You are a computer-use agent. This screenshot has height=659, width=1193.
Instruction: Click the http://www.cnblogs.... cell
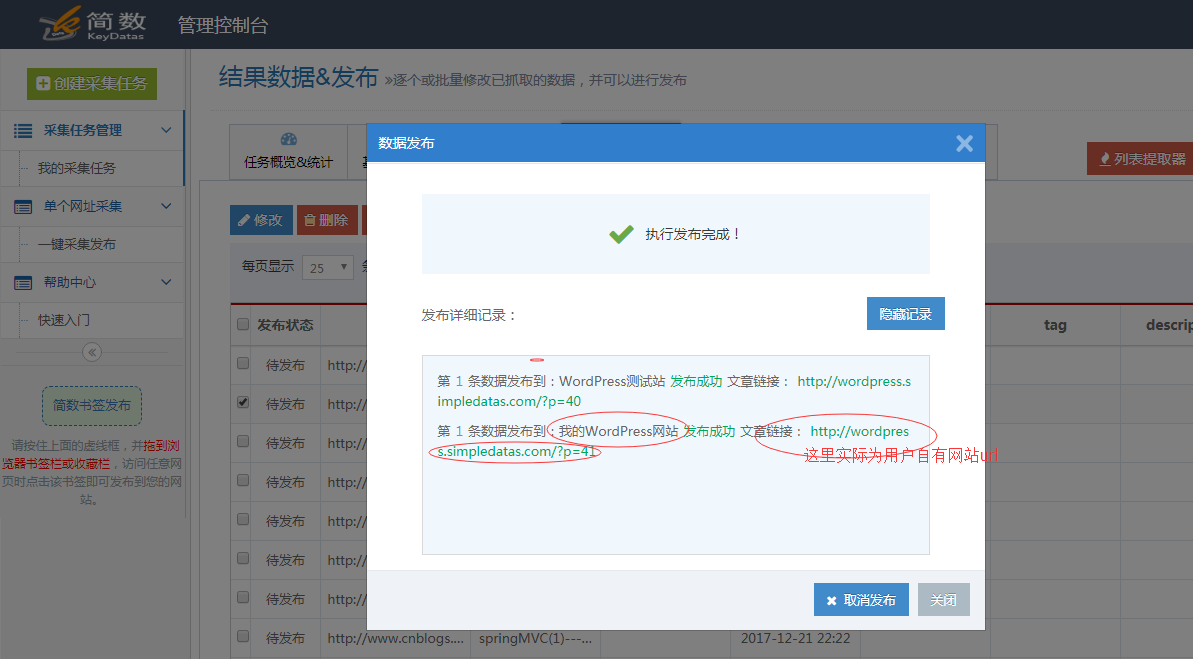click(396, 638)
